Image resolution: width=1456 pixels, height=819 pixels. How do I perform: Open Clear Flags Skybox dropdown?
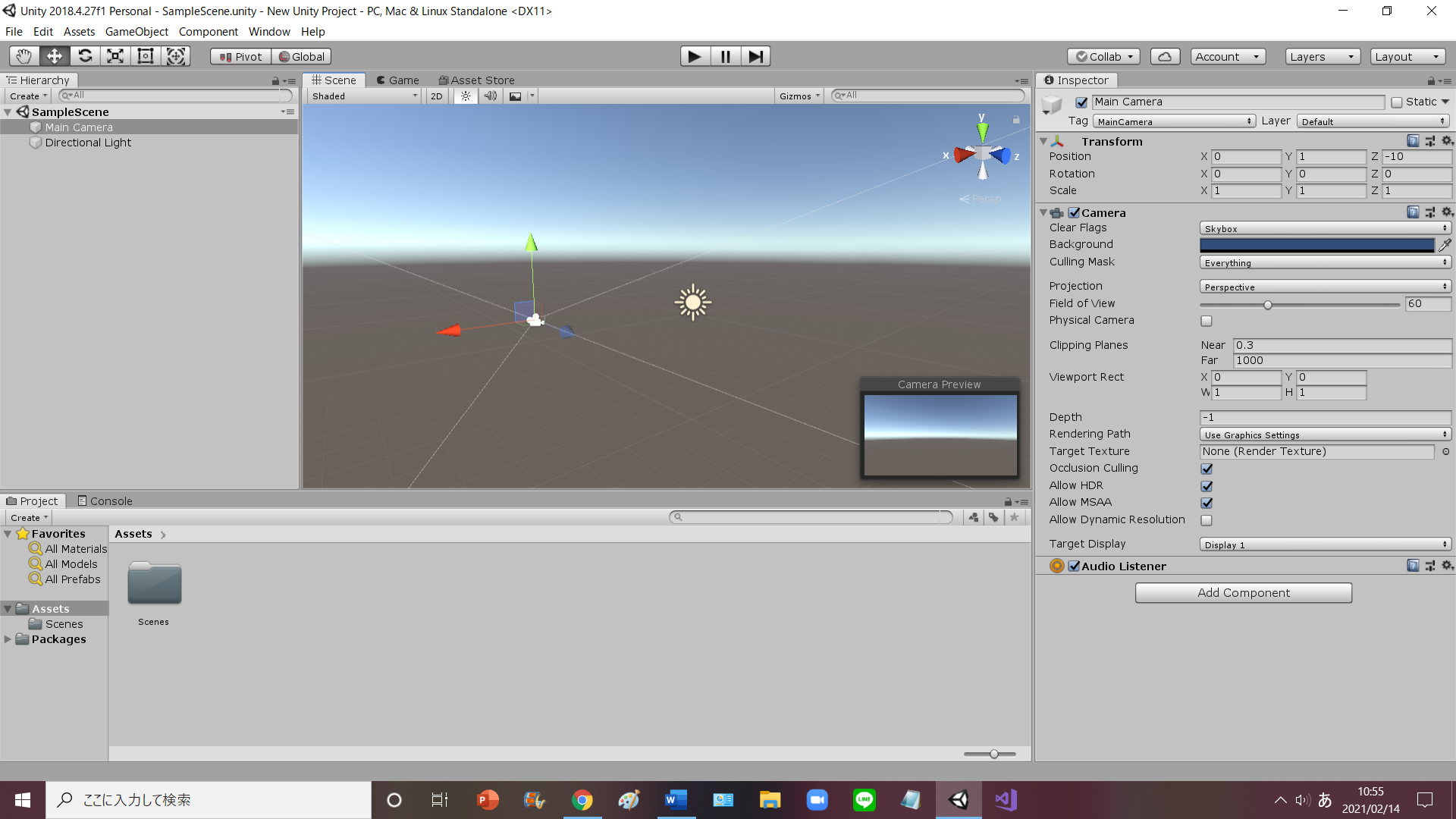[x=1325, y=228]
